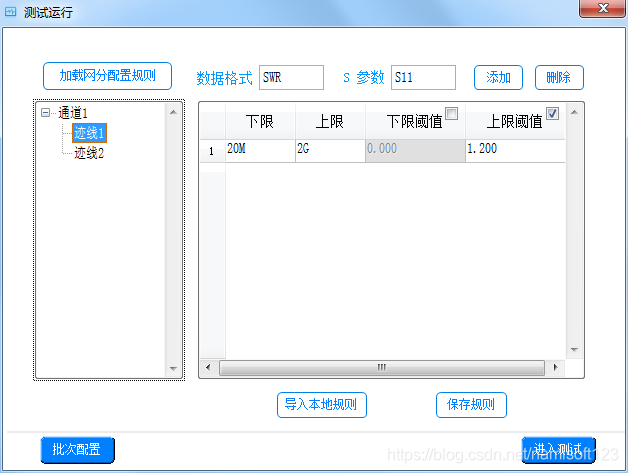Viewport: 628px width, 473px height.
Task: Click the 保存规则 button
Action: (x=471, y=405)
